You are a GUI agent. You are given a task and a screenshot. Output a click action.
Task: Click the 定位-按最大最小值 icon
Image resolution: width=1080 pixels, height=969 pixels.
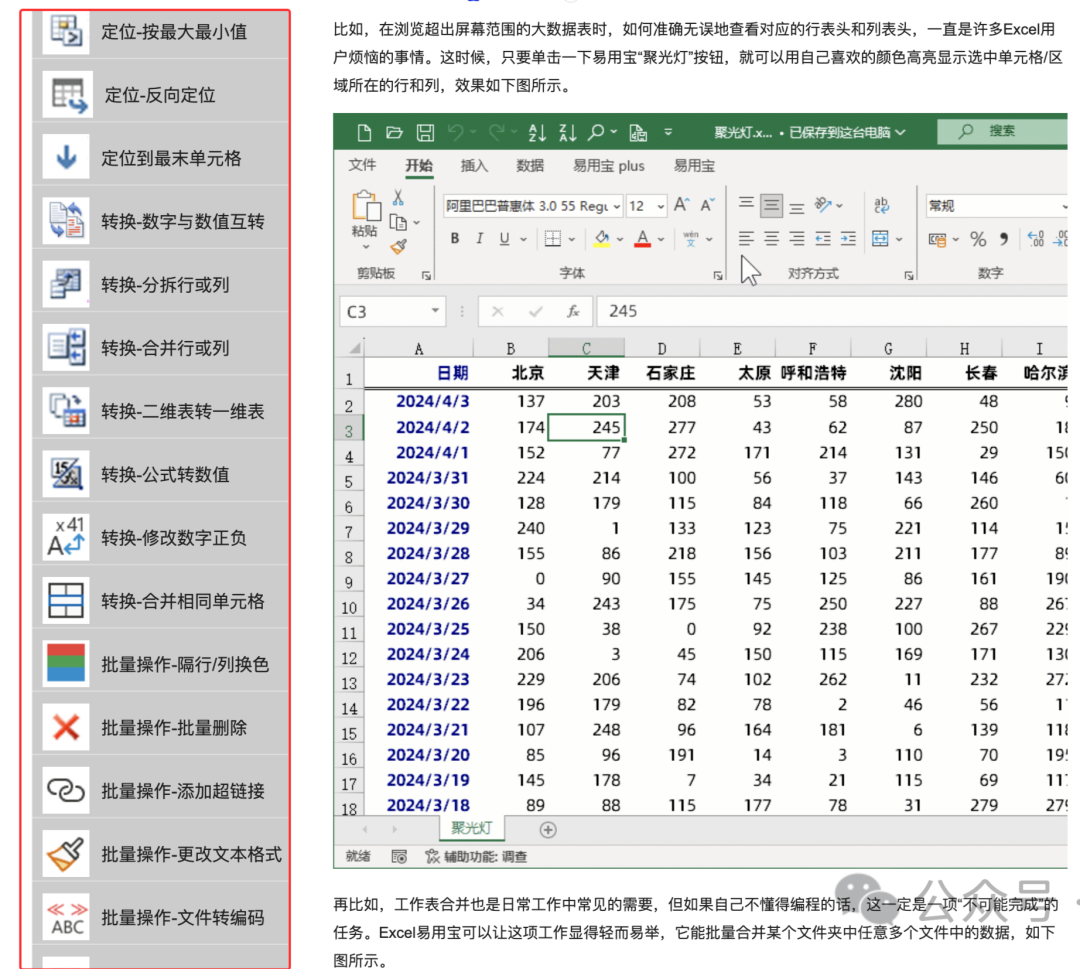66,32
